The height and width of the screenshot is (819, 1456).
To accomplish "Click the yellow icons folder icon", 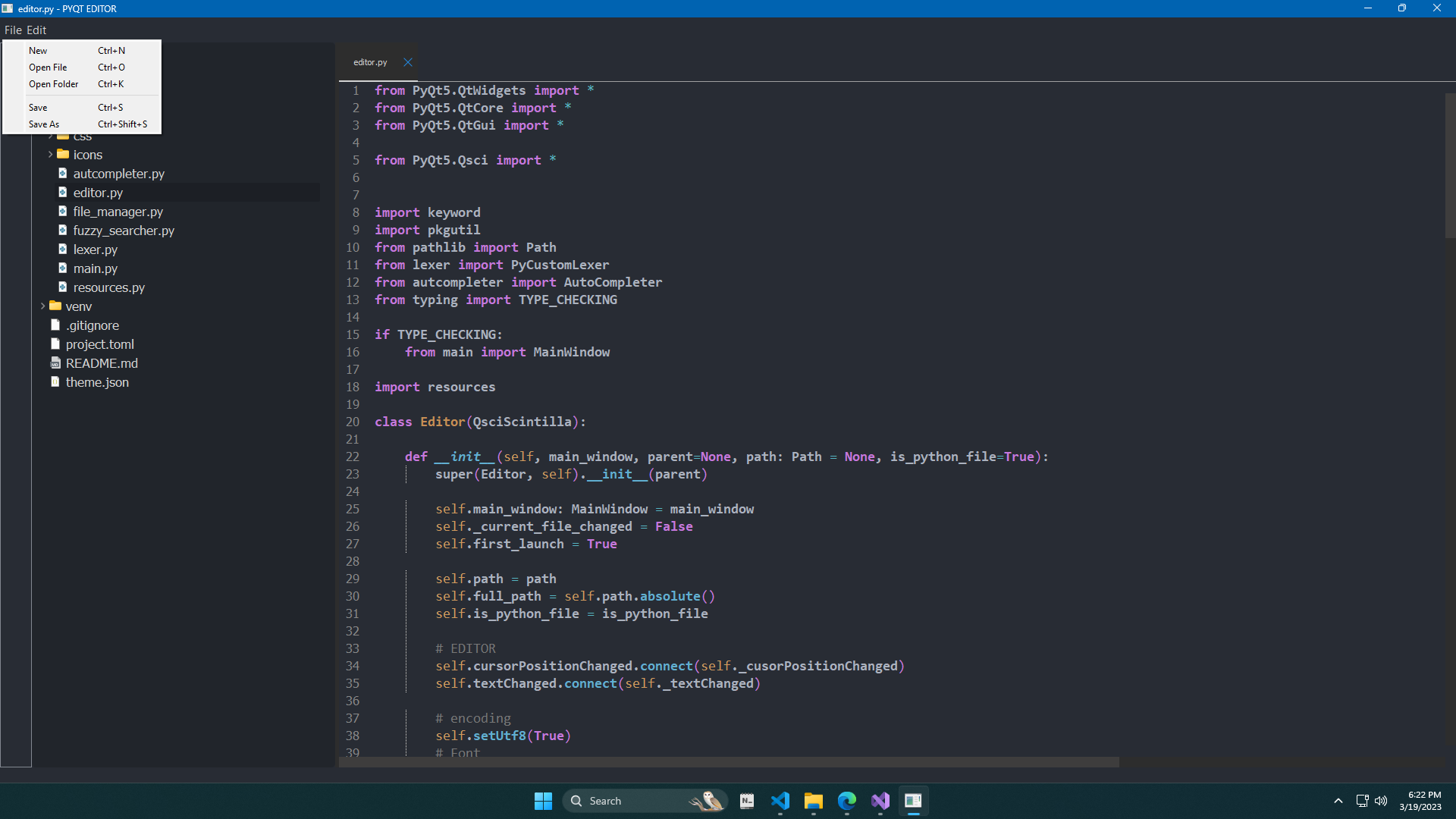I will 63,154.
